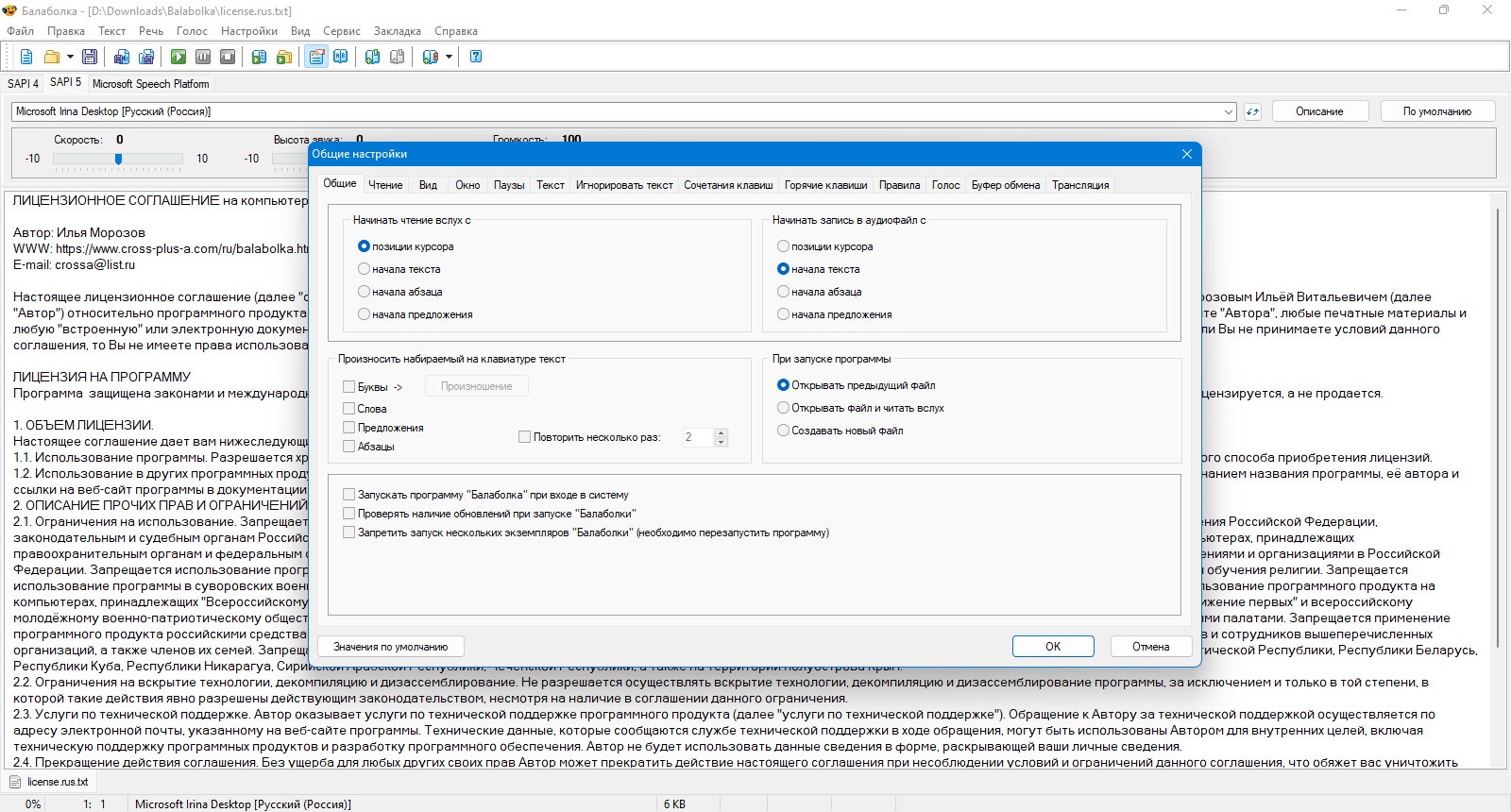Click the Save floppy disk icon

(x=90, y=57)
